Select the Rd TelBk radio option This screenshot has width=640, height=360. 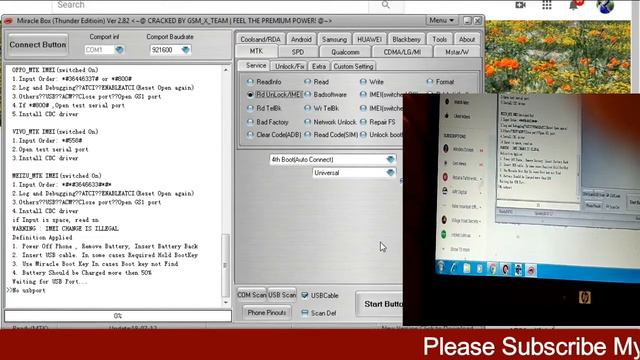coord(264,109)
